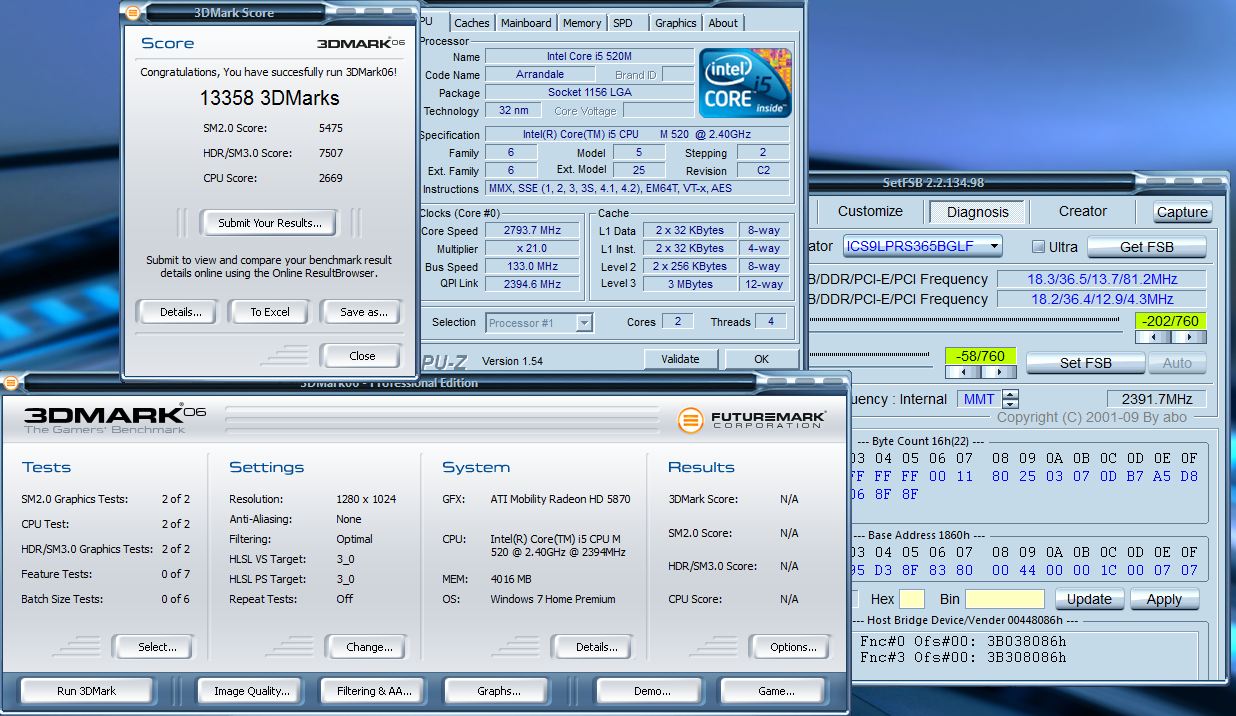
Task: Click the Update button in SetFSB
Action: (x=1089, y=599)
